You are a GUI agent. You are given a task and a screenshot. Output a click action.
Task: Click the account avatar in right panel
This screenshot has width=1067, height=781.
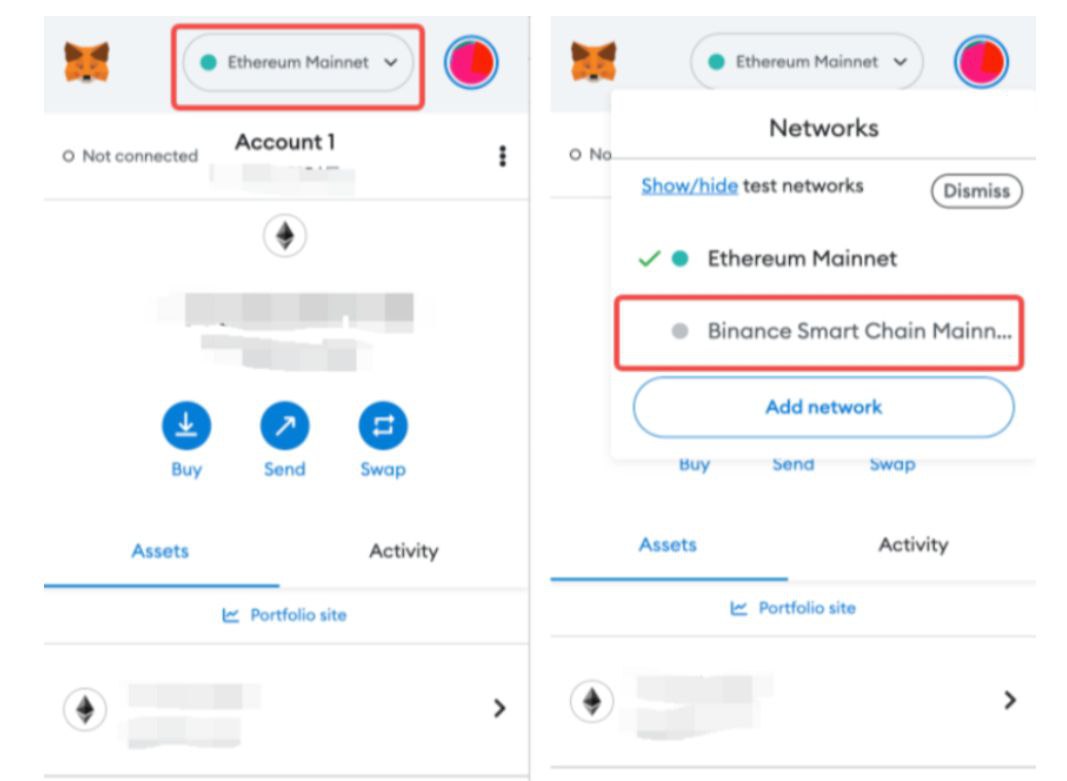pos(981,62)
